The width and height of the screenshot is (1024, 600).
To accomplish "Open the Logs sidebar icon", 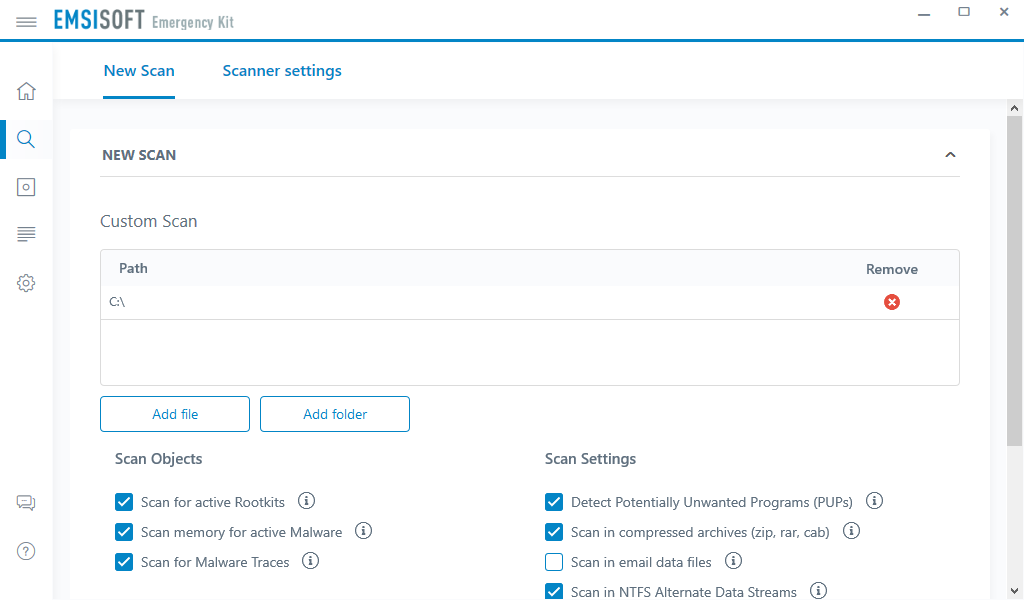I will tap(26, 234).
